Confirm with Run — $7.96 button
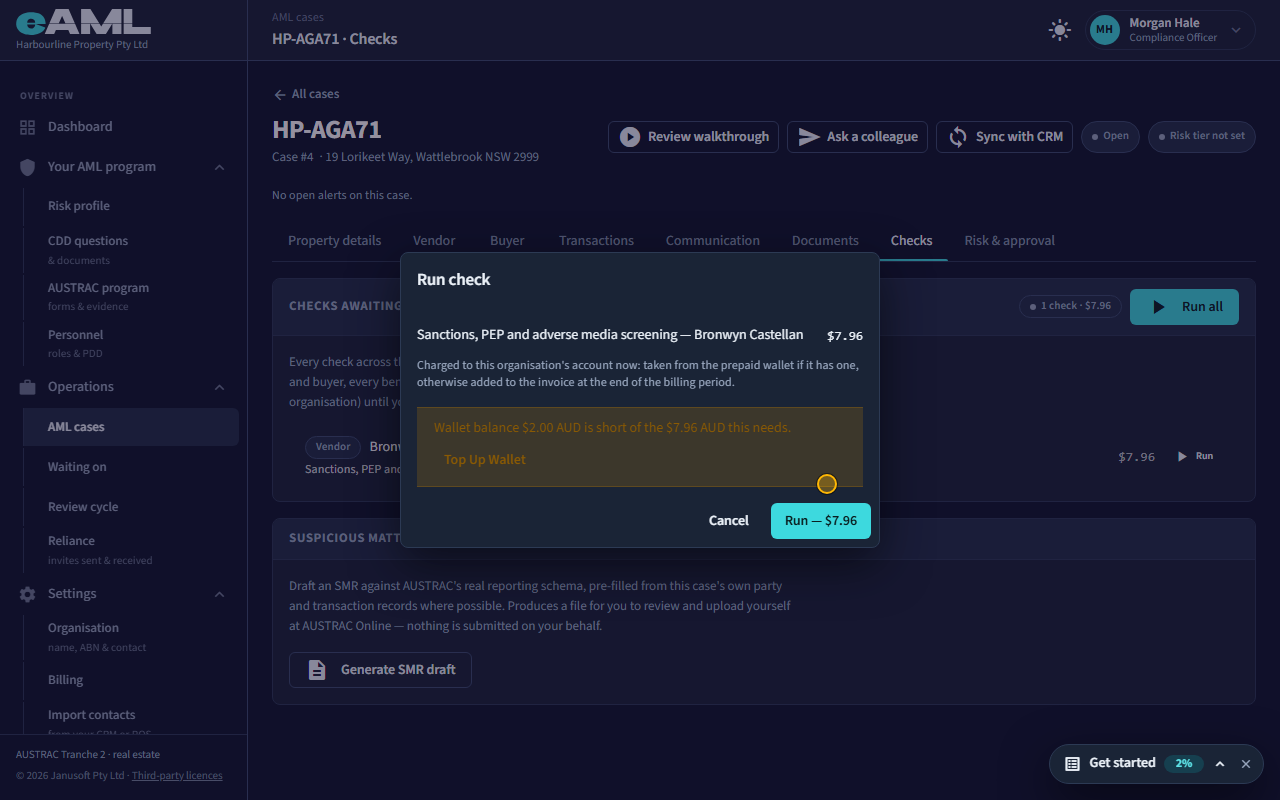 point(821,521)
